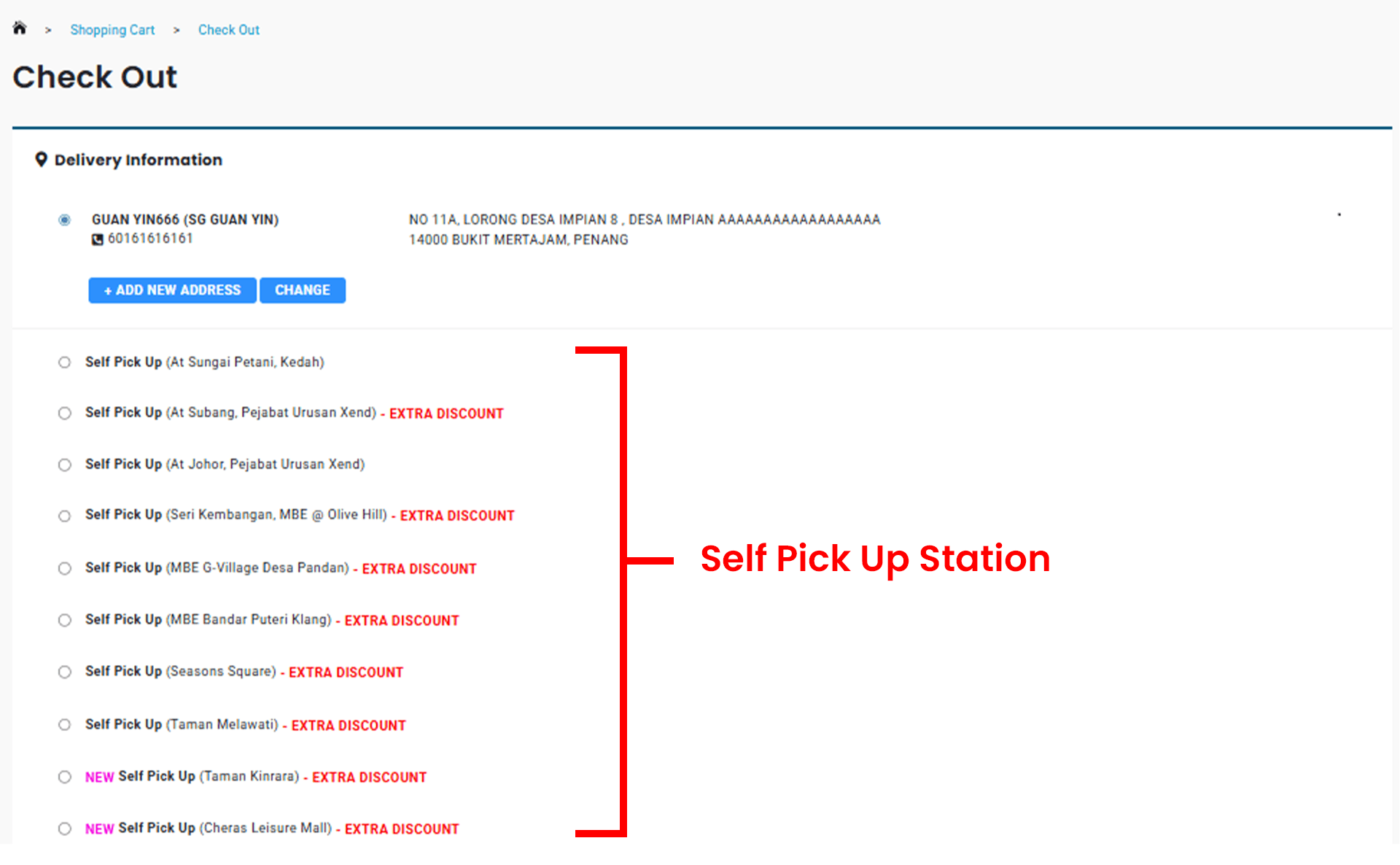This screenshot has height=865, width=1400.
Task: Select Self Pick Up at Seri Kembangan, MBE Olive Hill
Action: click(64, 516)
